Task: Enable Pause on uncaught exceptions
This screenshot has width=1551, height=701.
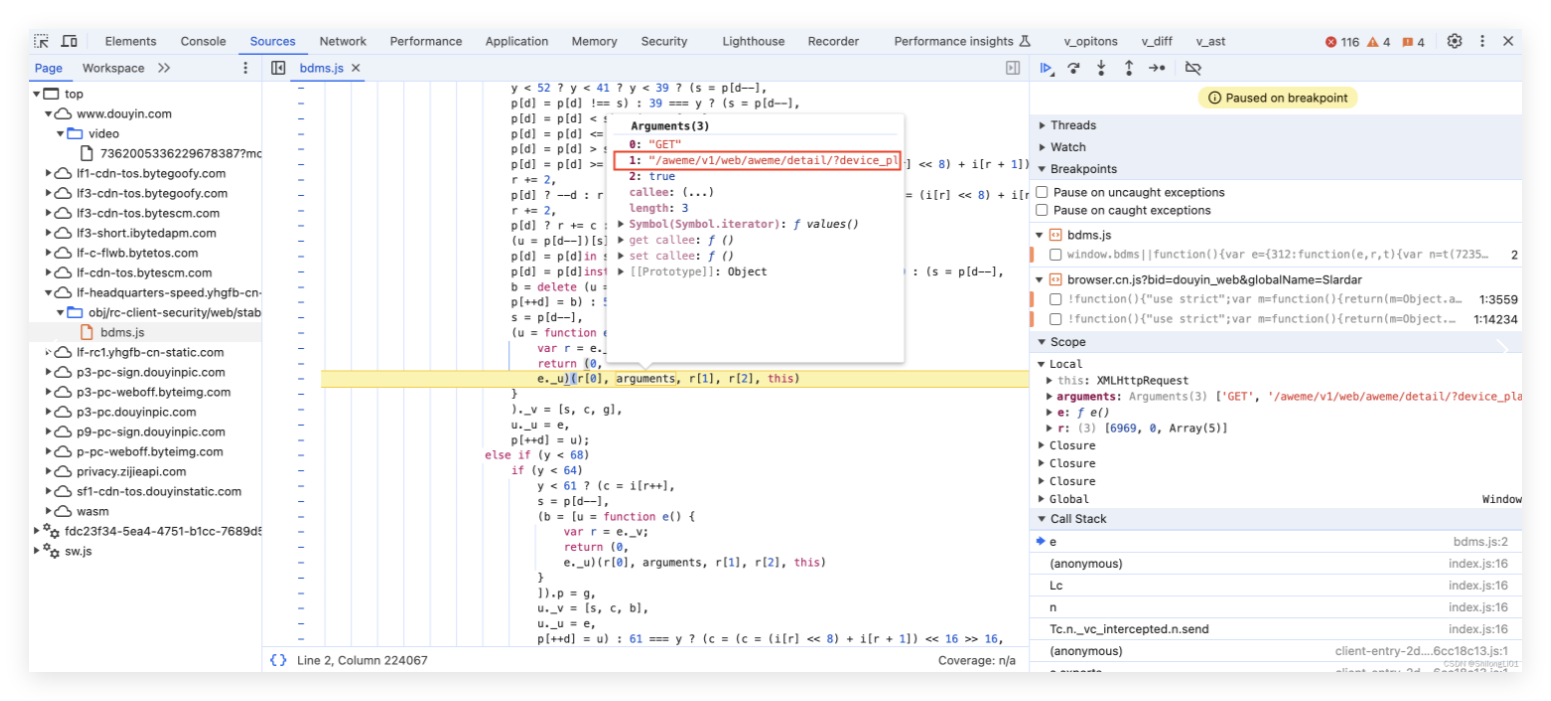Action: [1043, 192]
